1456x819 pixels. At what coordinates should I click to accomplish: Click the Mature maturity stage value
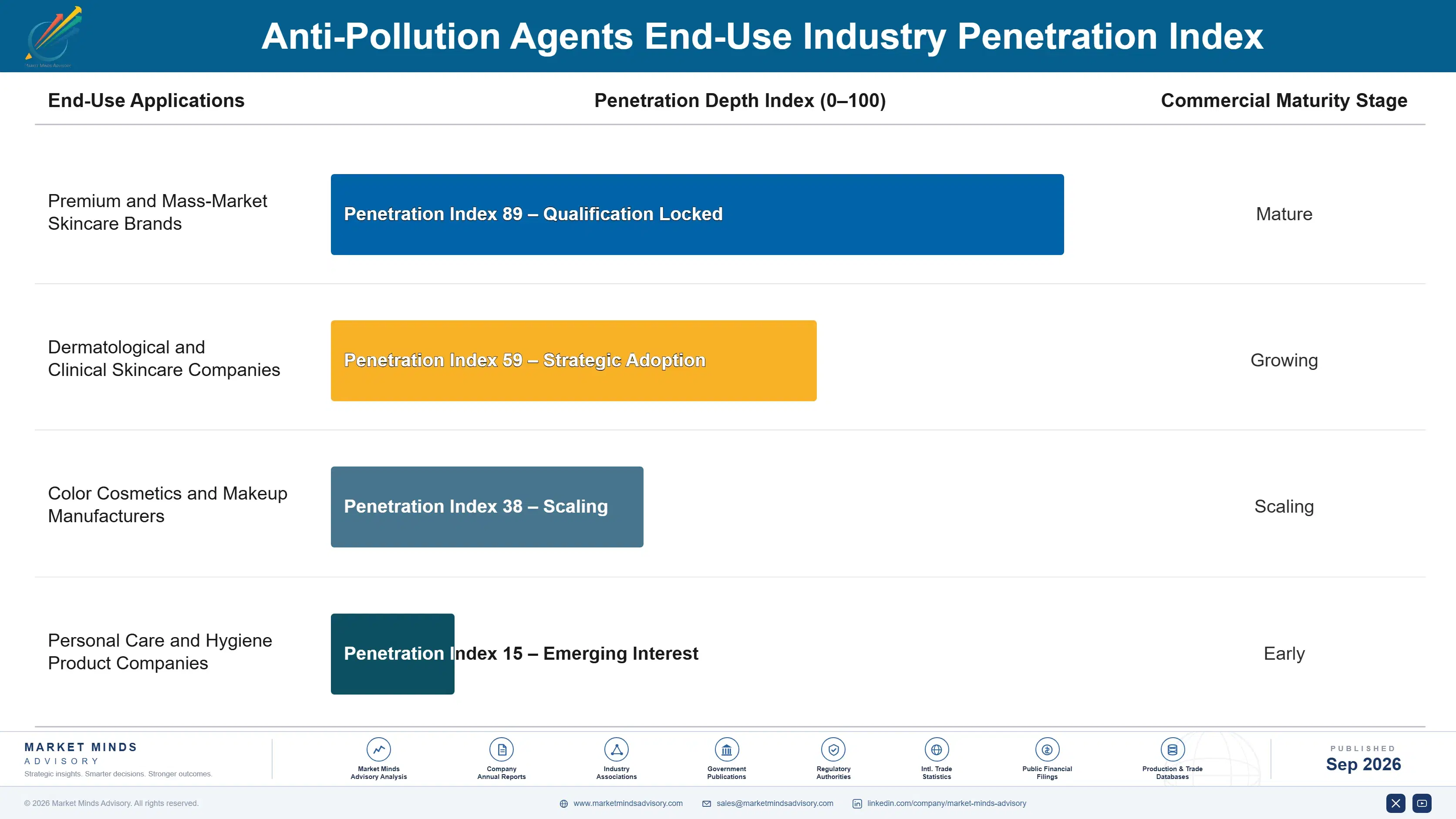point(1284,214)
